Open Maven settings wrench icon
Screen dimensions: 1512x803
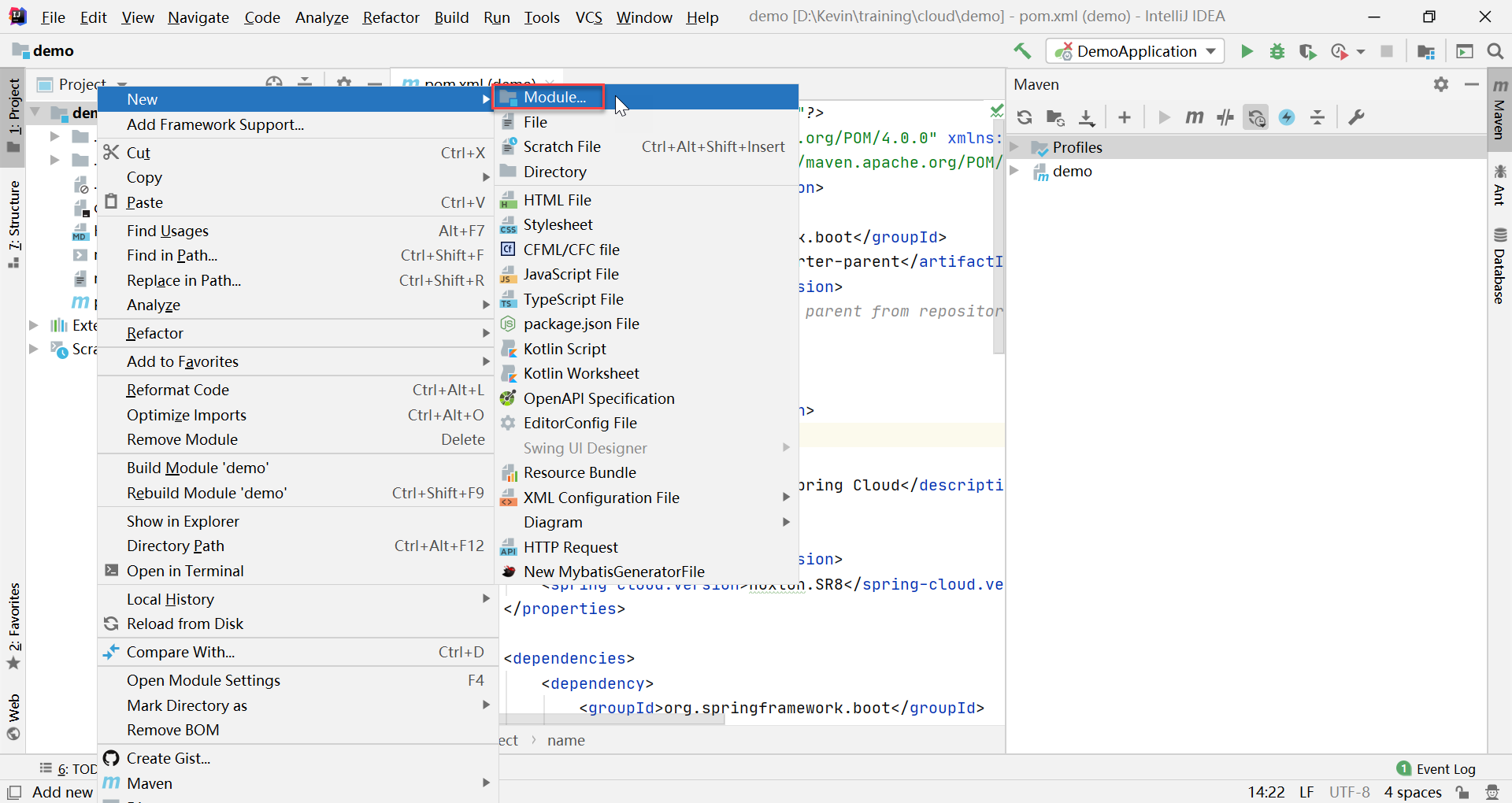1356,117
